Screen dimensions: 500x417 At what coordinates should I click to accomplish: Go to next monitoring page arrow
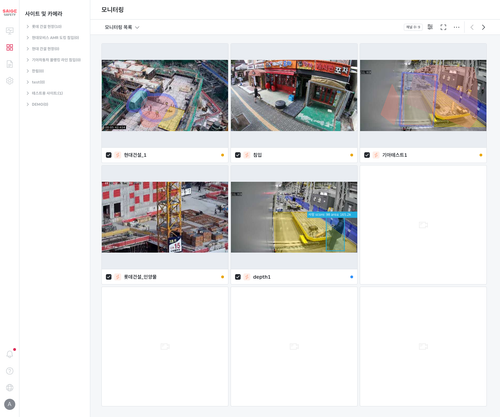click(x=483, y=27)
